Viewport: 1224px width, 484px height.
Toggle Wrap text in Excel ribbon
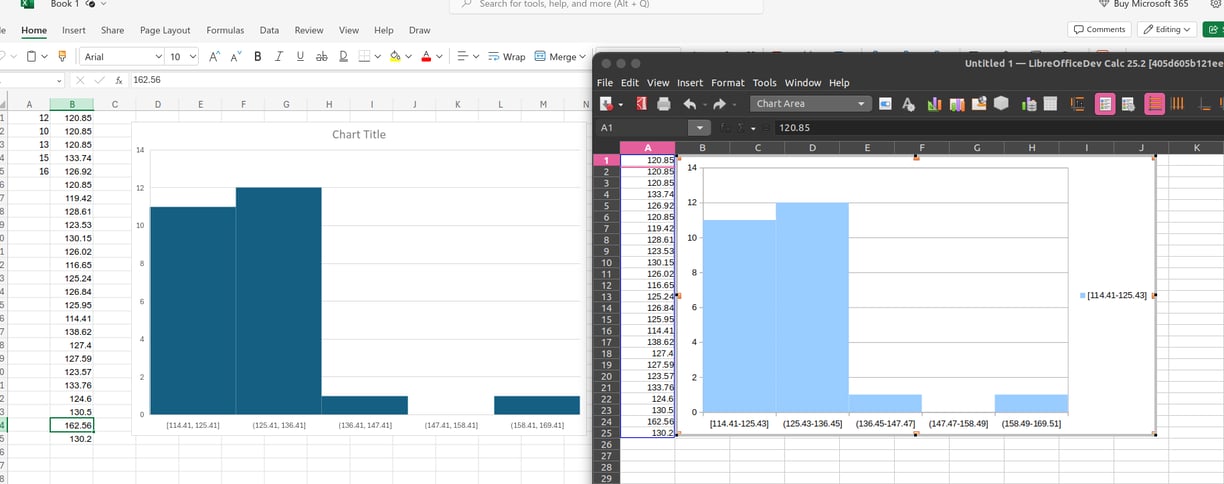pos(507,57)
